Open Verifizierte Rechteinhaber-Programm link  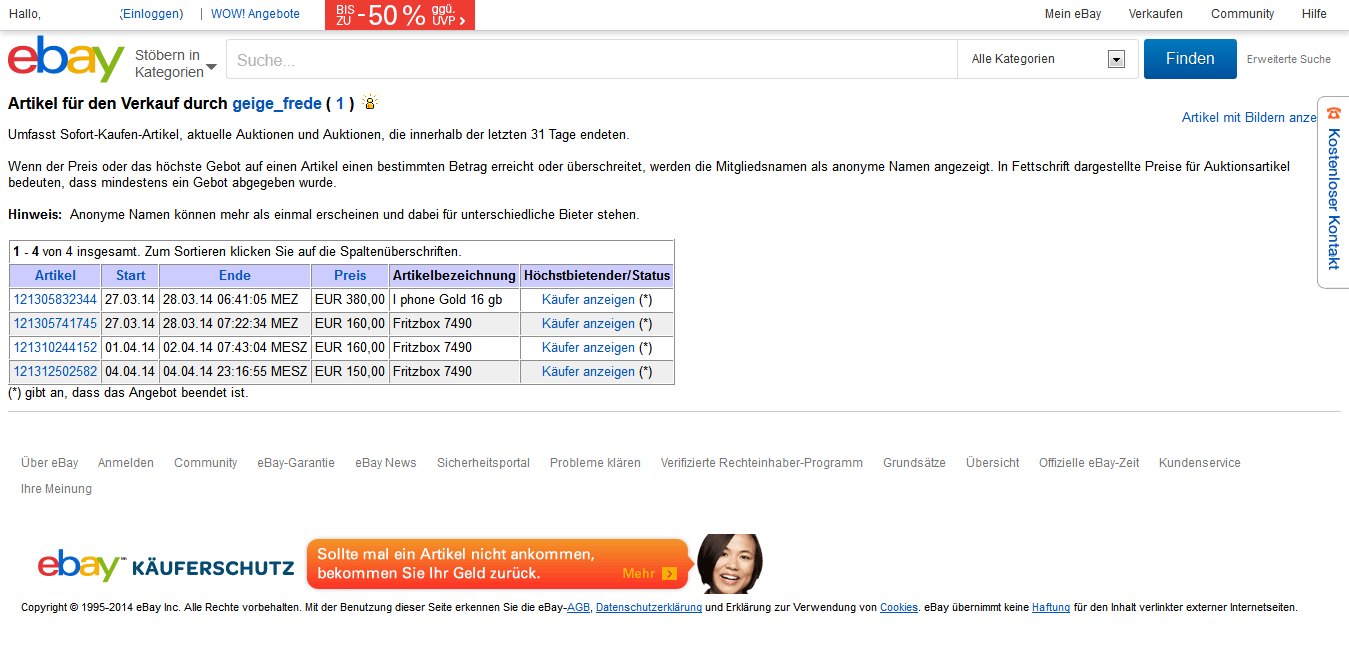coord(762,463)
